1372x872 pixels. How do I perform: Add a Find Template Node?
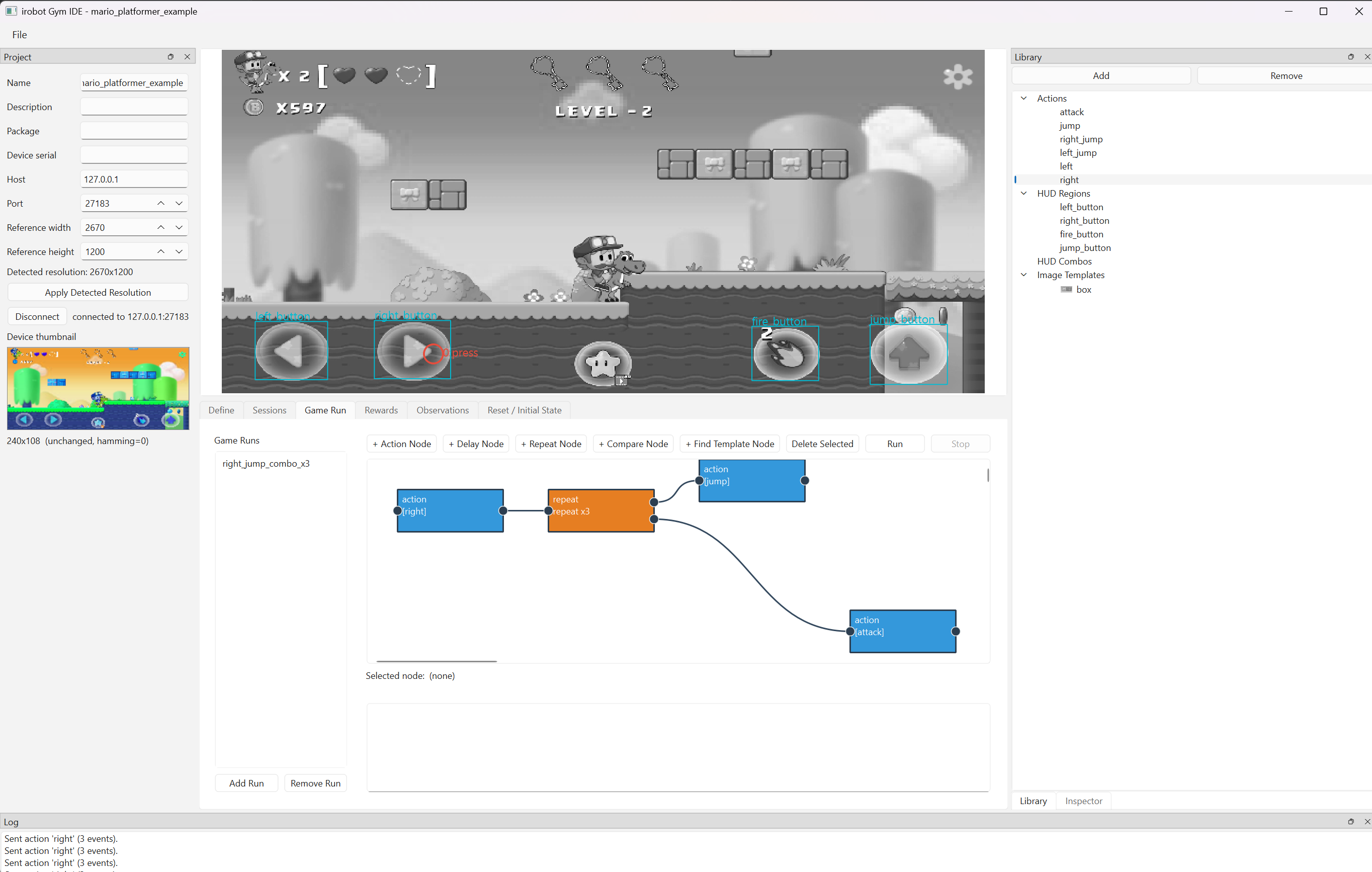click(730, 444)
